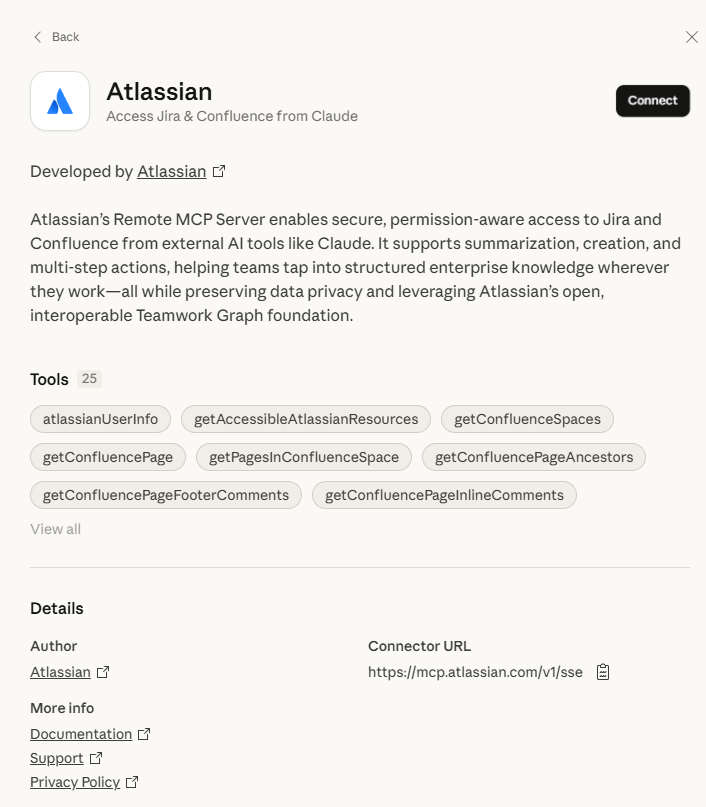Viewport: 706px width, 807px height.
Task: Click the Back arrow chevron
Action: (38, 37)
